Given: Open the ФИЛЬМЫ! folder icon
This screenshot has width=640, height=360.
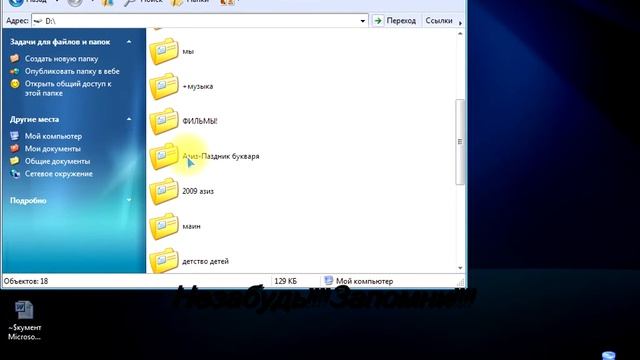Looking at the screenshot, I should coord(164,121).
